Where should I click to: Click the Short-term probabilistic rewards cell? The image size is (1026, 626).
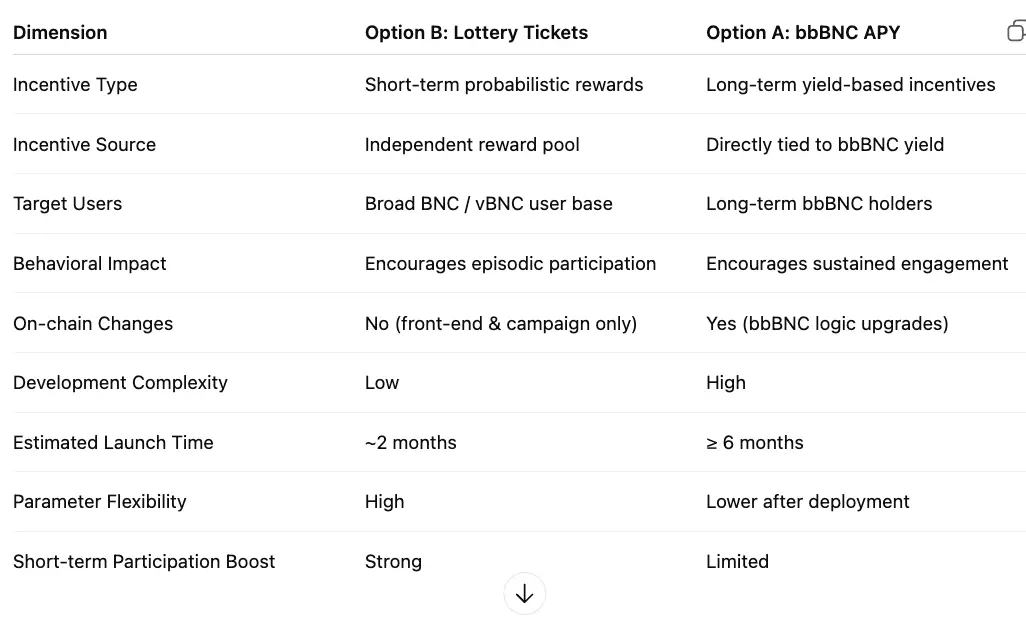tap(504, 85)
